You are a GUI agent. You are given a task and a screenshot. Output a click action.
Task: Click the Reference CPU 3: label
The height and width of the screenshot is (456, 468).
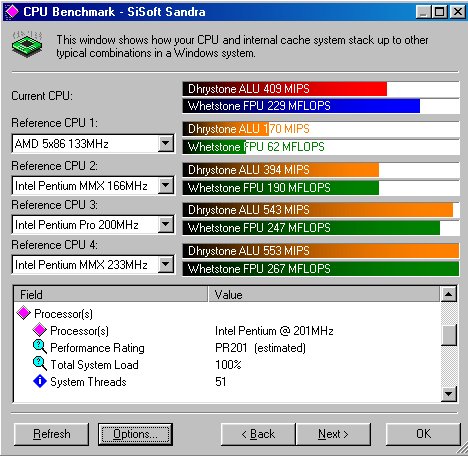coord(54,205)
